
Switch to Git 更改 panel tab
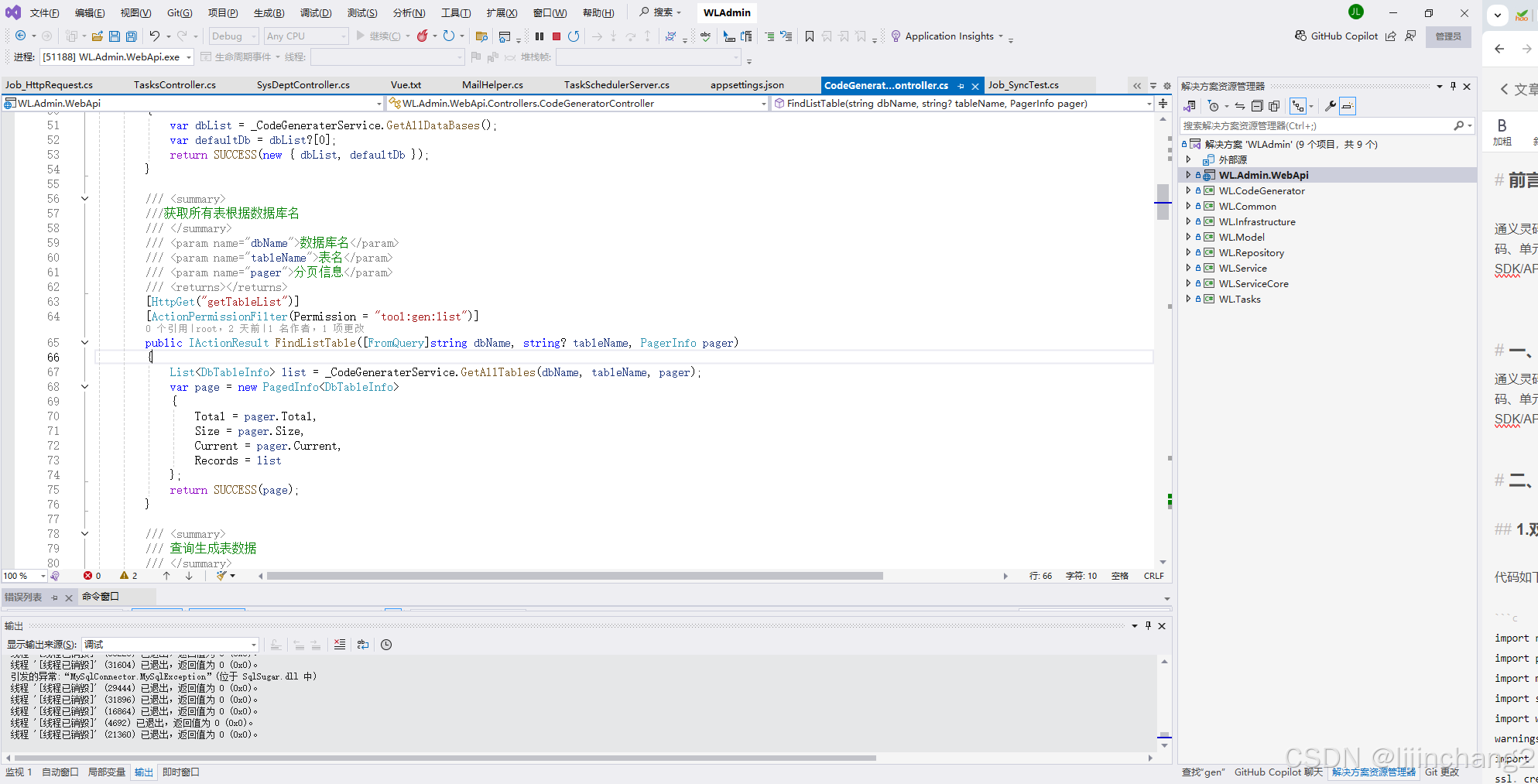click(1442, 772)
